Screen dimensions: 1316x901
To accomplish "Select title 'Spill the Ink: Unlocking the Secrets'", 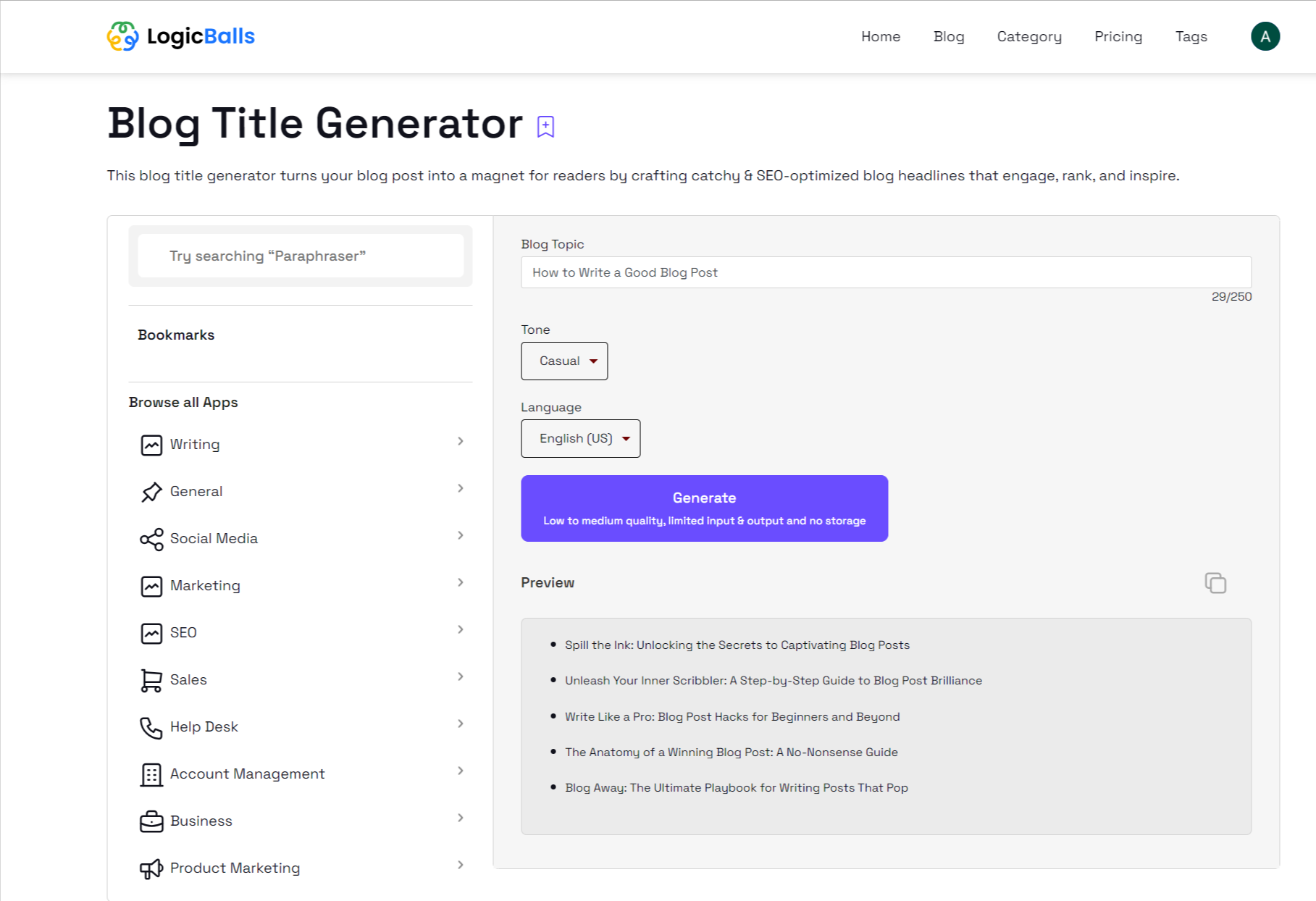I will pos(737,645).
